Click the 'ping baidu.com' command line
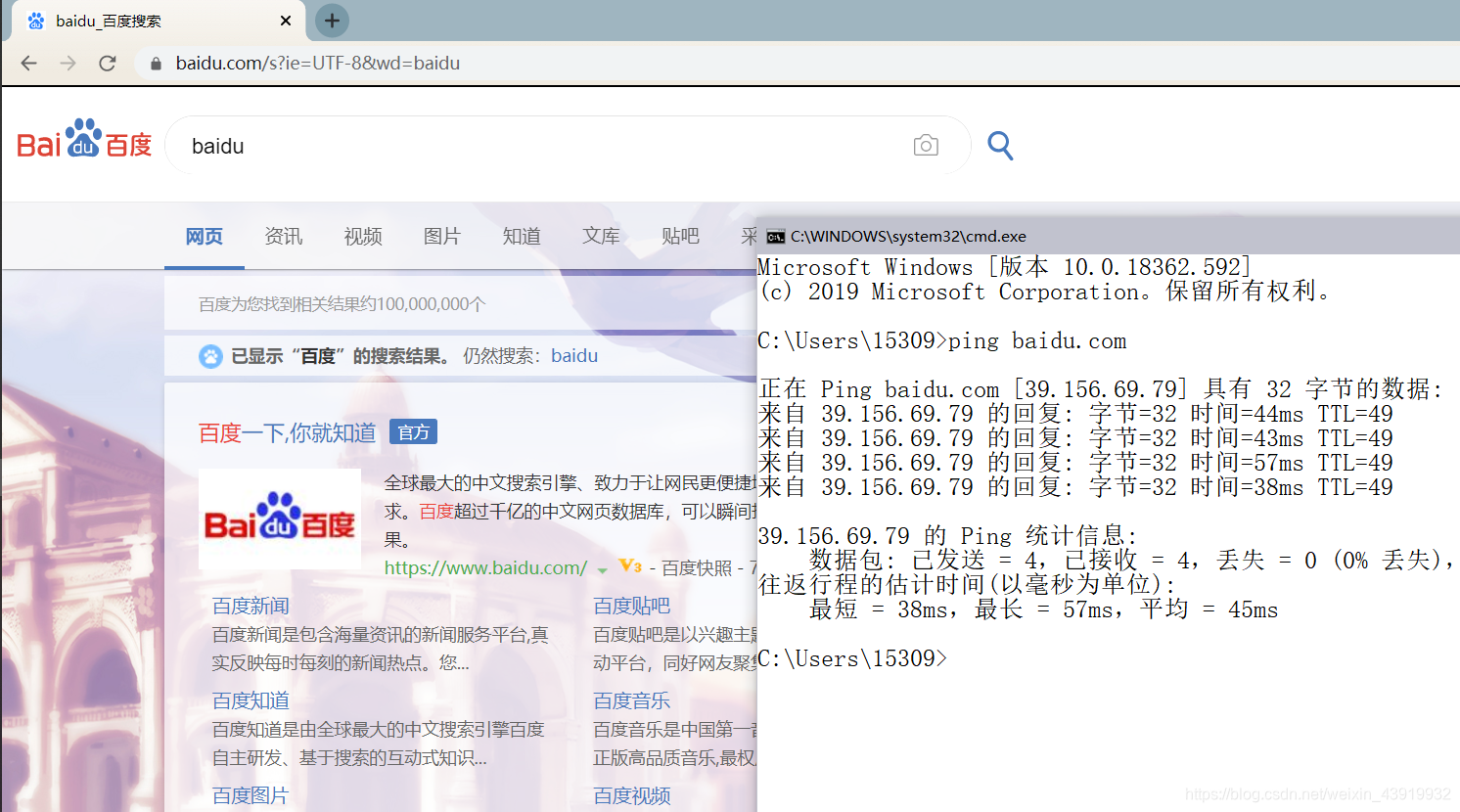Image resolution: width=1460 pixels, height=812 pixels. 942,341
